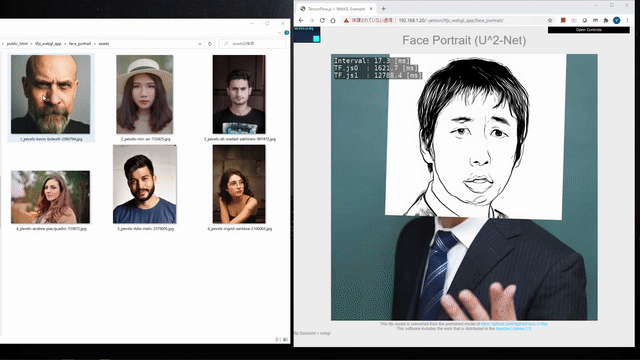
Task: Switch Explorer to large icons view
Action: [285, 340]
